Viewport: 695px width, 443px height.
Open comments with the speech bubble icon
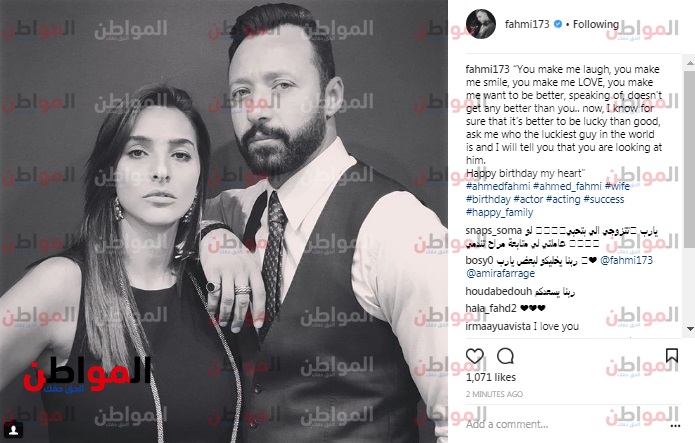coord(505,356)
